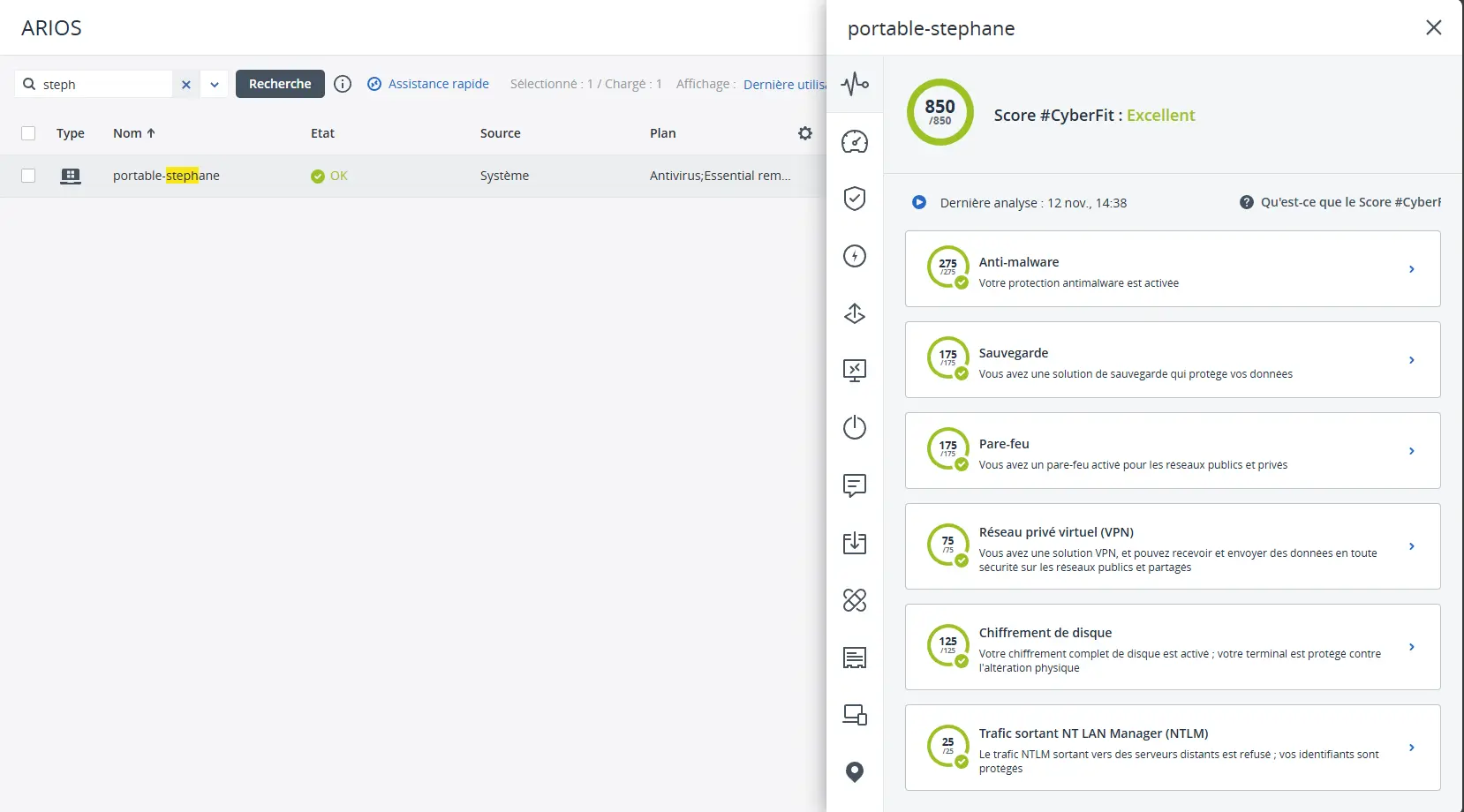Expand the search options dropdown arrow
Viewport: 1464px width, 812px height.
click(215, 85)
